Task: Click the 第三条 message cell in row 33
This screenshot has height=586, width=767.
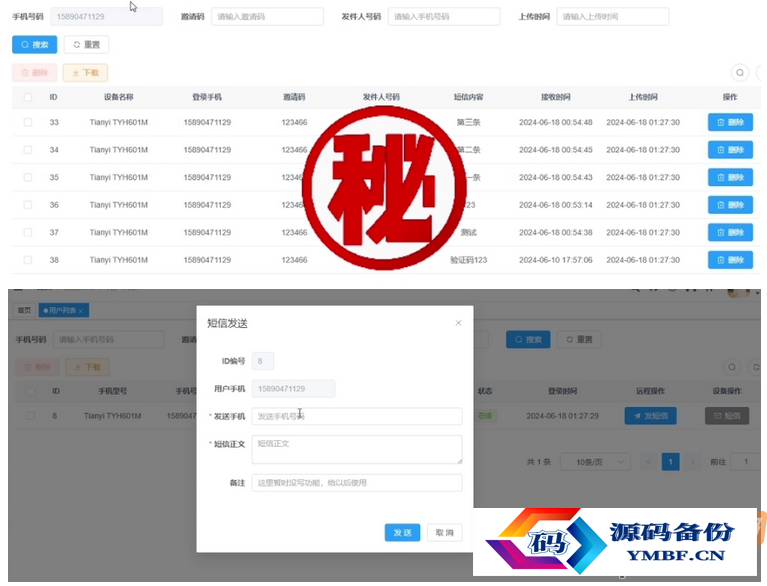Action: (x=469, y=122)
